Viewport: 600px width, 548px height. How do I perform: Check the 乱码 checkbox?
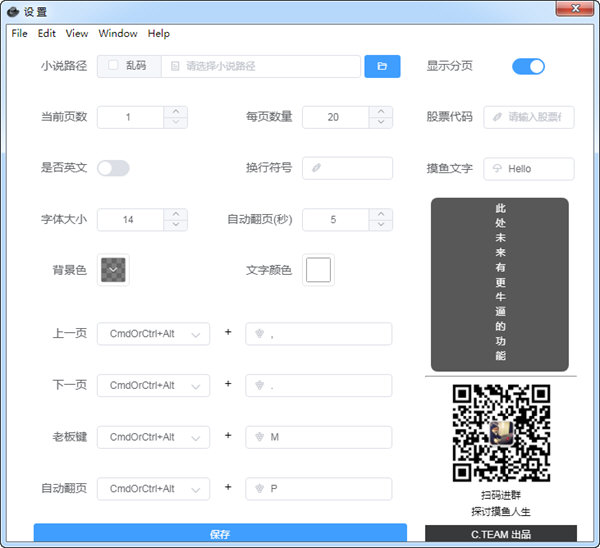pyautogui.click(x=112, y=66)
